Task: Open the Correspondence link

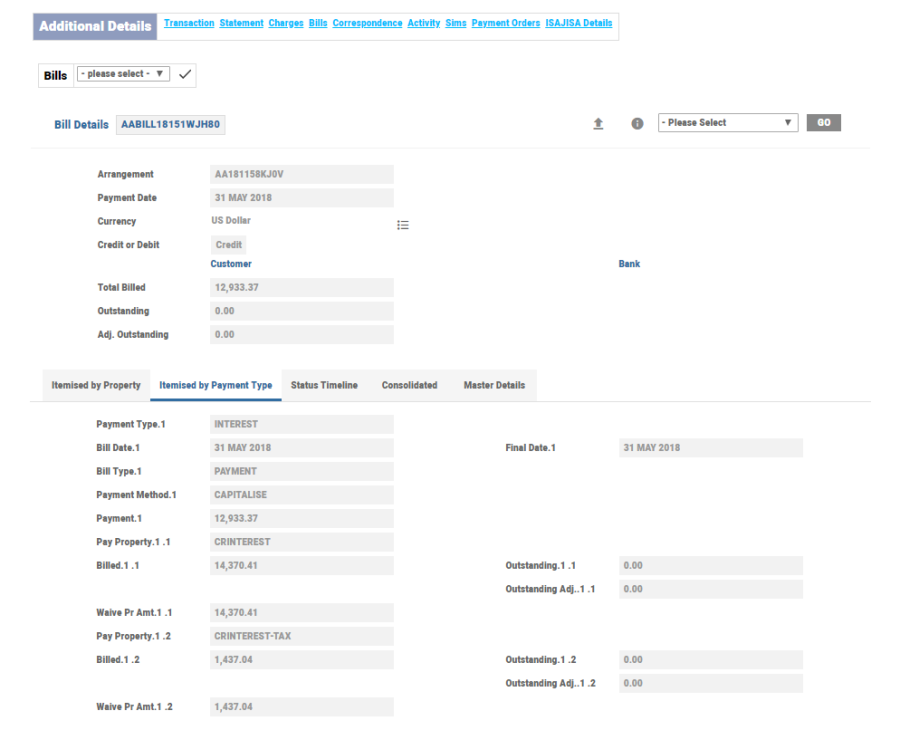Action: pyautogui.click(x=367, y=23)
